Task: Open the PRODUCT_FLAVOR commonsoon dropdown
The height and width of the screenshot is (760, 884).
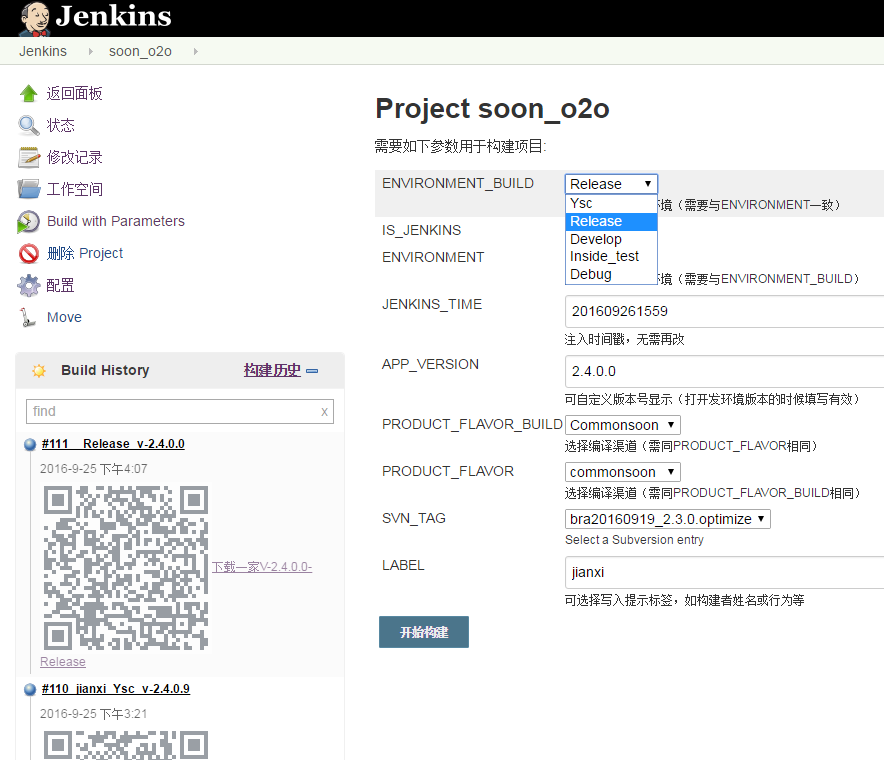Action: [x=622, y=472]
